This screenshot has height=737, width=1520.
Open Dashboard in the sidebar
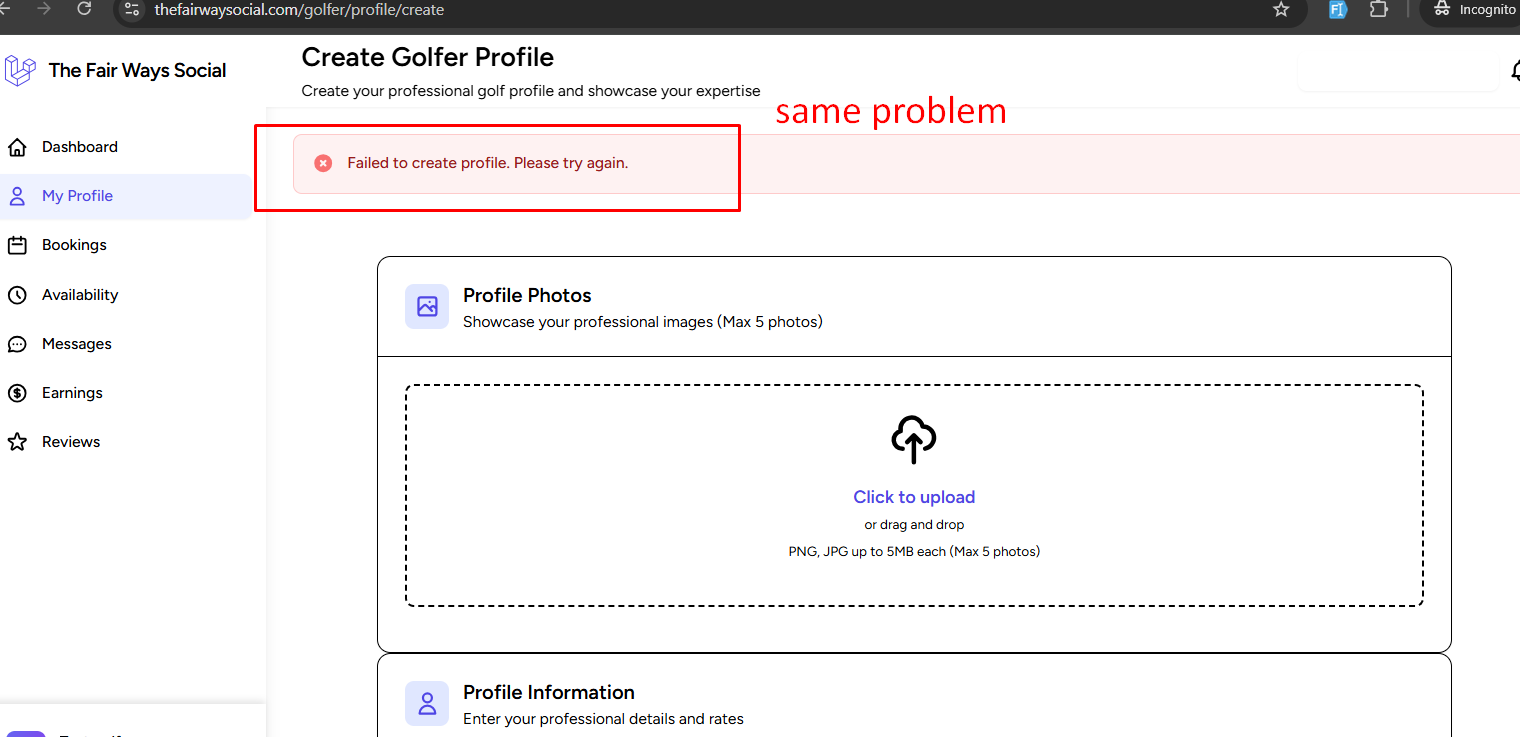point(80,147)
